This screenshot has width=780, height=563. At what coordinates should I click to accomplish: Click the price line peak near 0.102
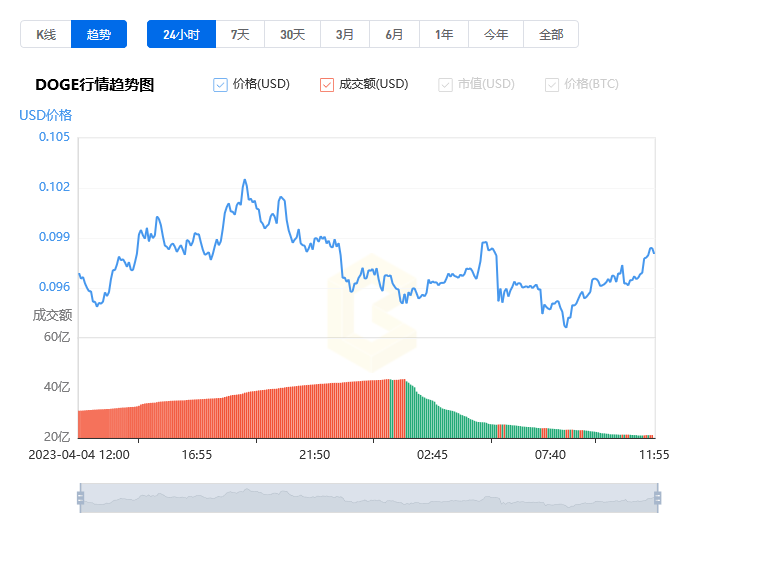click(244, 181)
